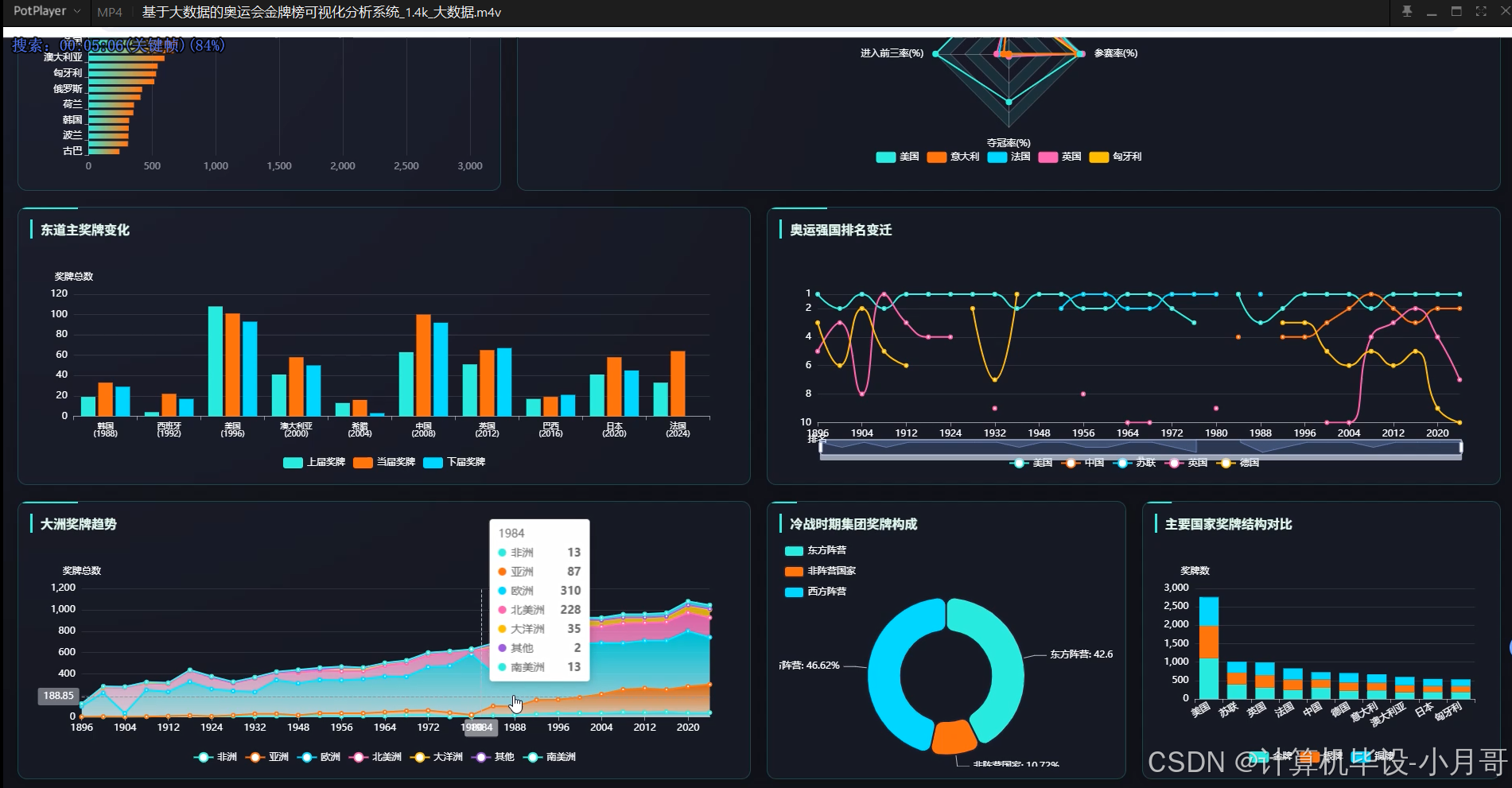Toggle 东方阵营 legend in Cold War chart

pyautogui.click(x=815, y=550)
